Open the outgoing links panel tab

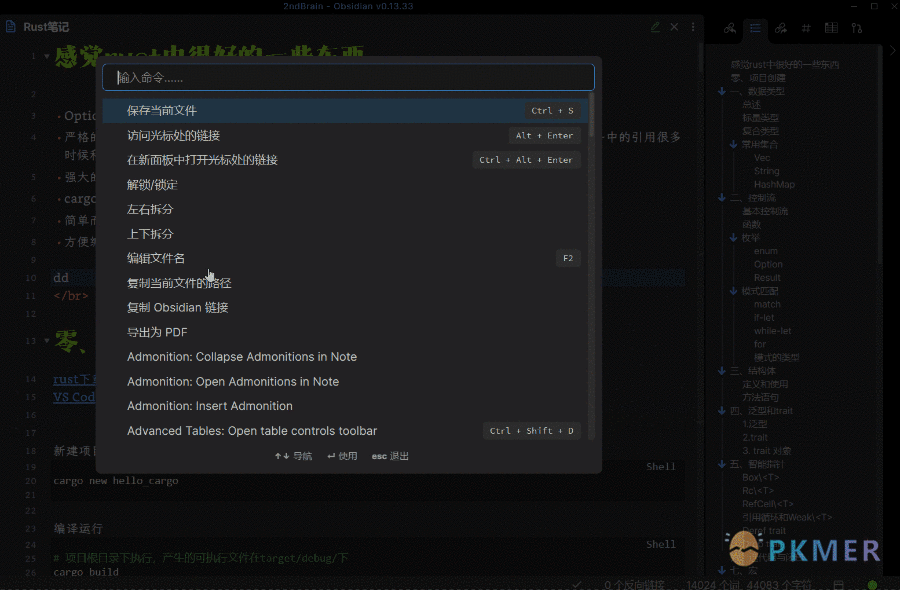[781, 28]
